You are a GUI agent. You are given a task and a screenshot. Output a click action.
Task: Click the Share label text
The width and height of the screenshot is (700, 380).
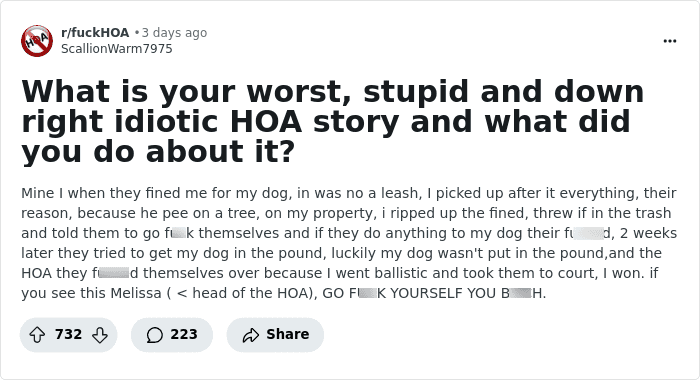point(288,334)
